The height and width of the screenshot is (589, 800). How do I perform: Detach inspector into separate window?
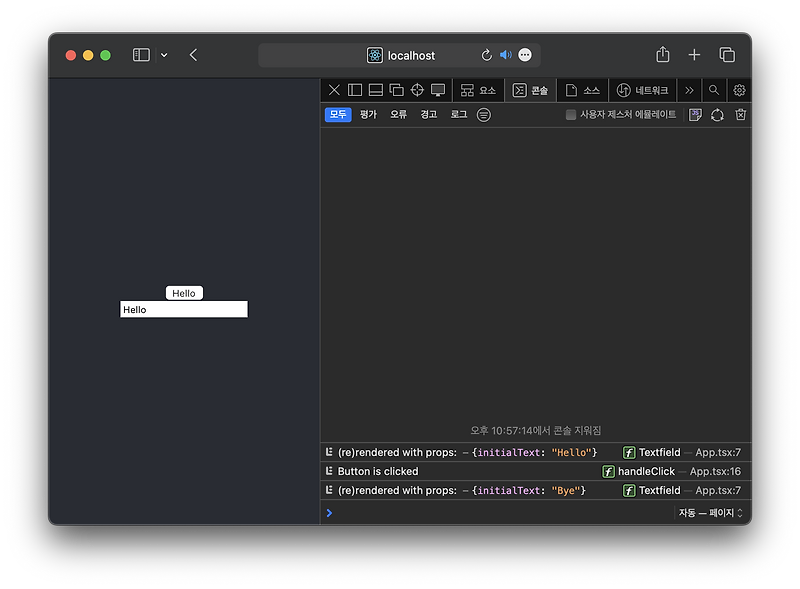click(396, 90)
